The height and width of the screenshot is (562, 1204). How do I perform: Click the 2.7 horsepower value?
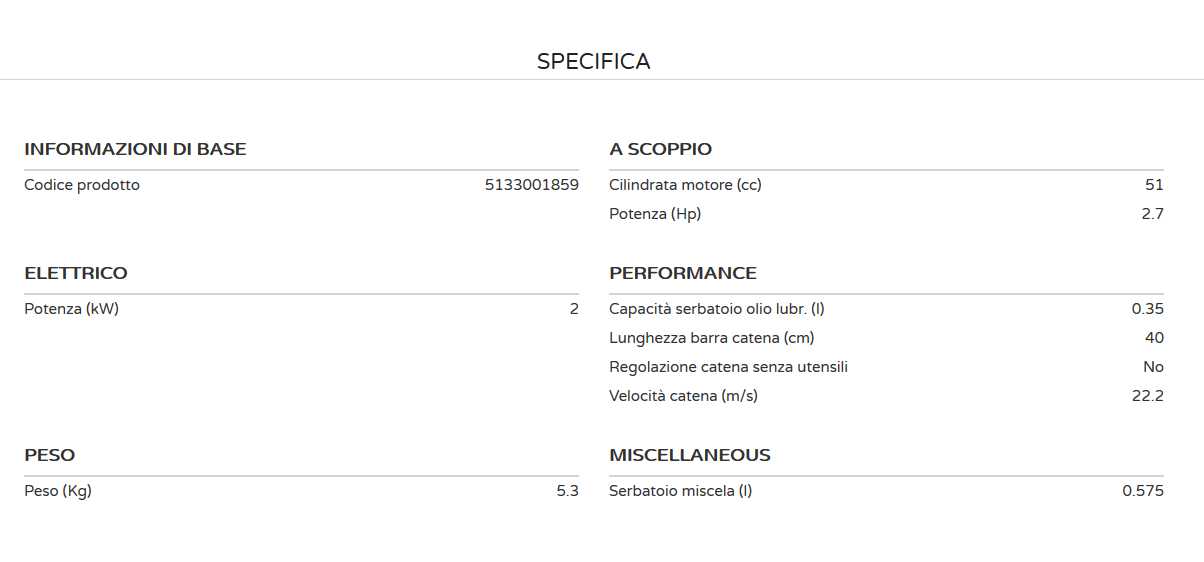[x=1152, y=214]
